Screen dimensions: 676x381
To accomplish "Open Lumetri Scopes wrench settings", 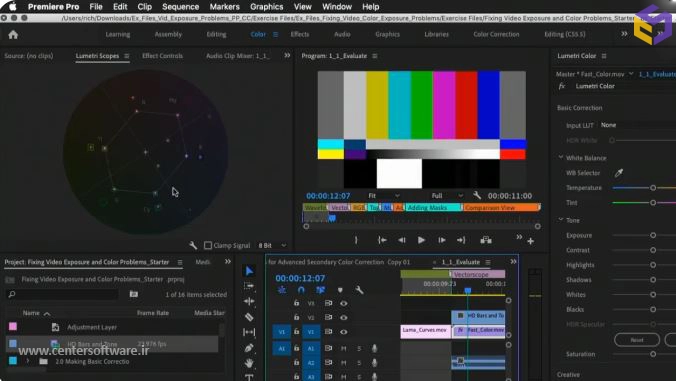I will click(193, 245).
